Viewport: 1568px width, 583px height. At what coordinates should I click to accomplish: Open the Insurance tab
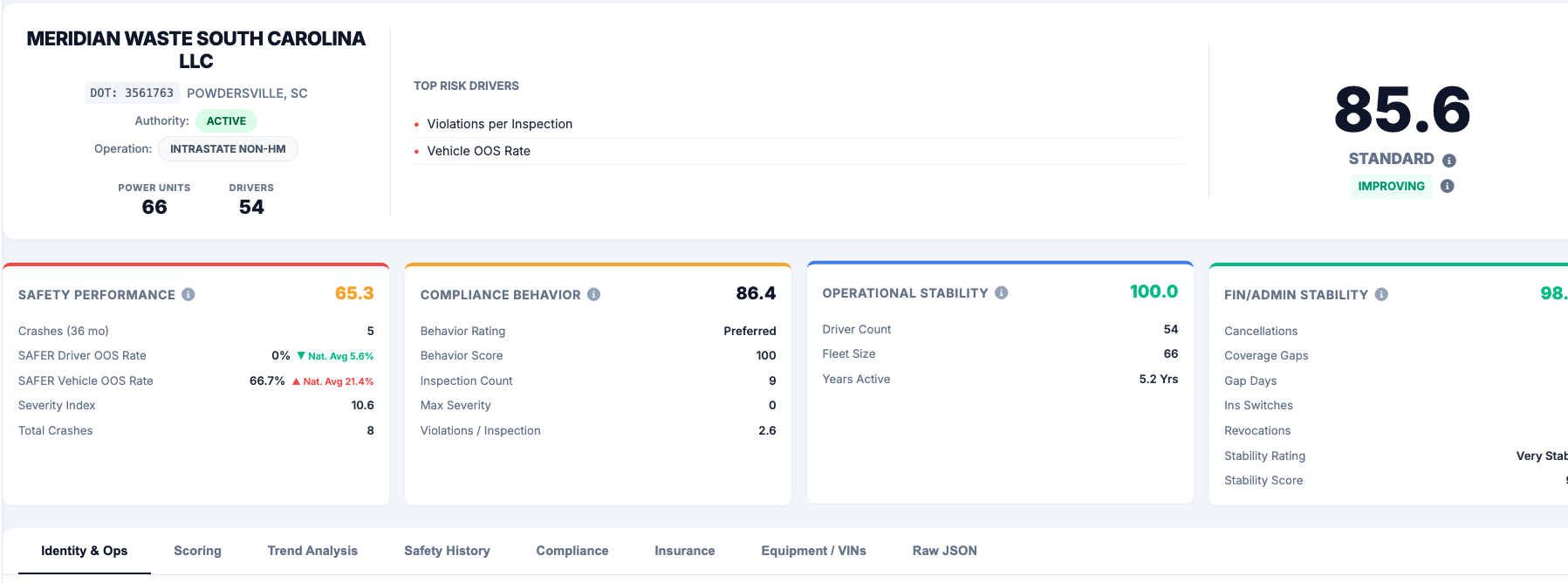click(x=685, y=551)
